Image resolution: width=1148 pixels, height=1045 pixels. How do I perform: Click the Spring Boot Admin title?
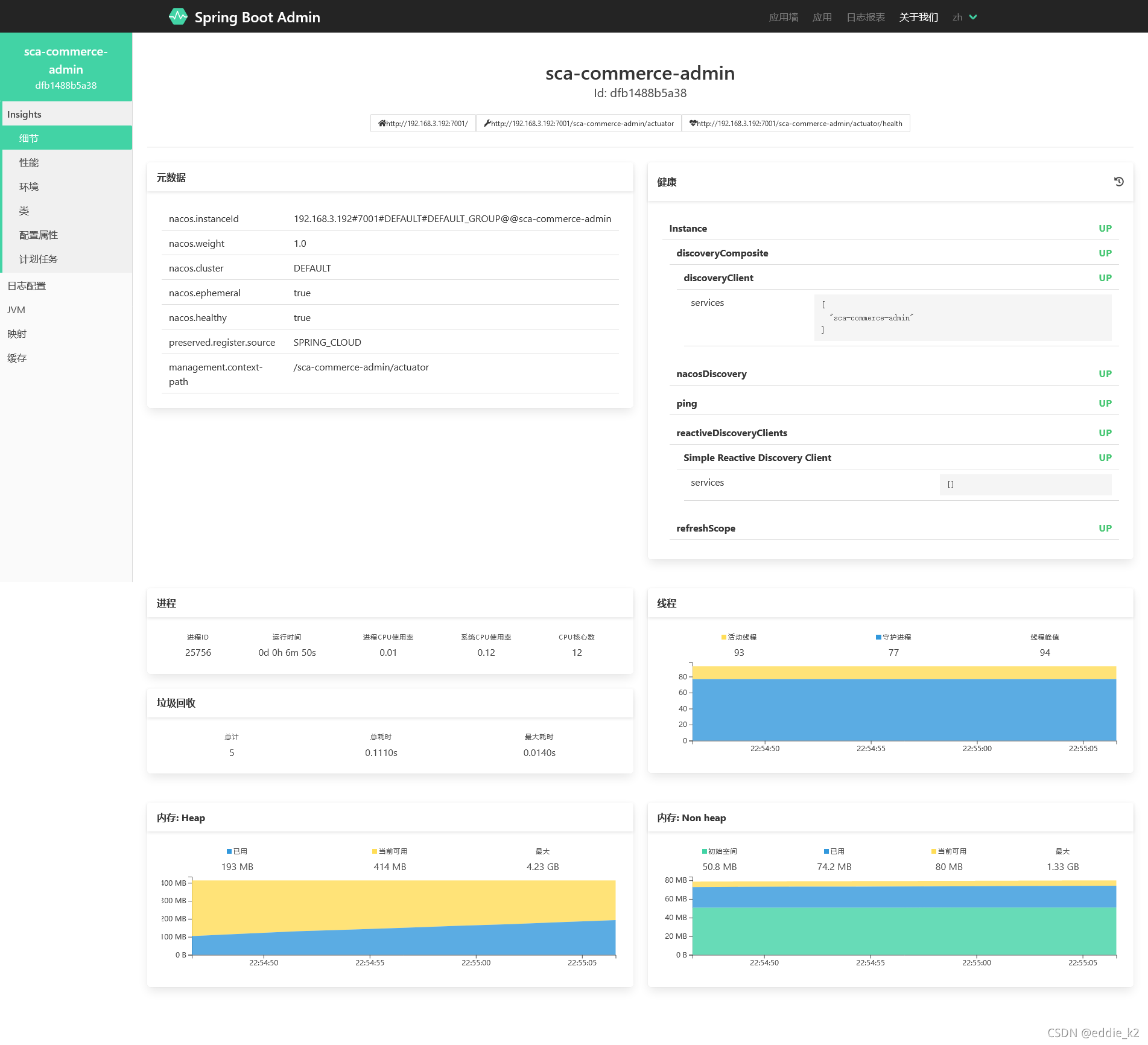click(x=257, y=17)
